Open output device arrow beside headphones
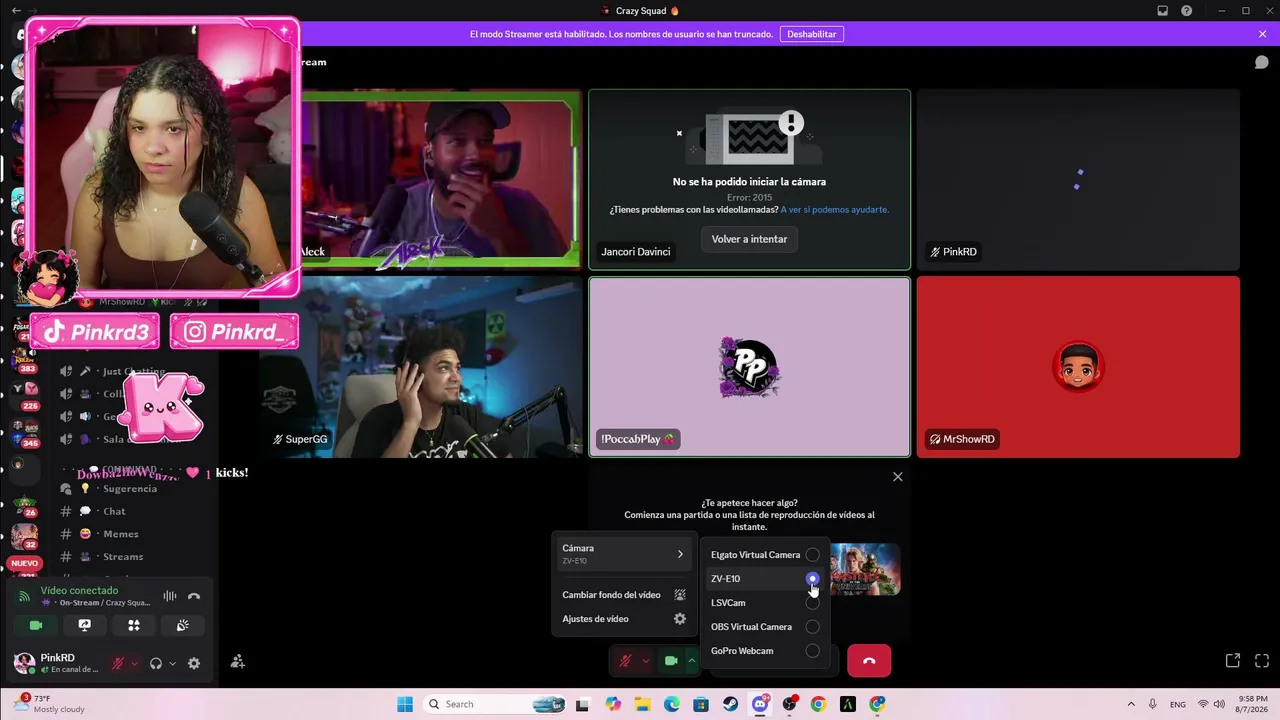 tap(172, 663)
